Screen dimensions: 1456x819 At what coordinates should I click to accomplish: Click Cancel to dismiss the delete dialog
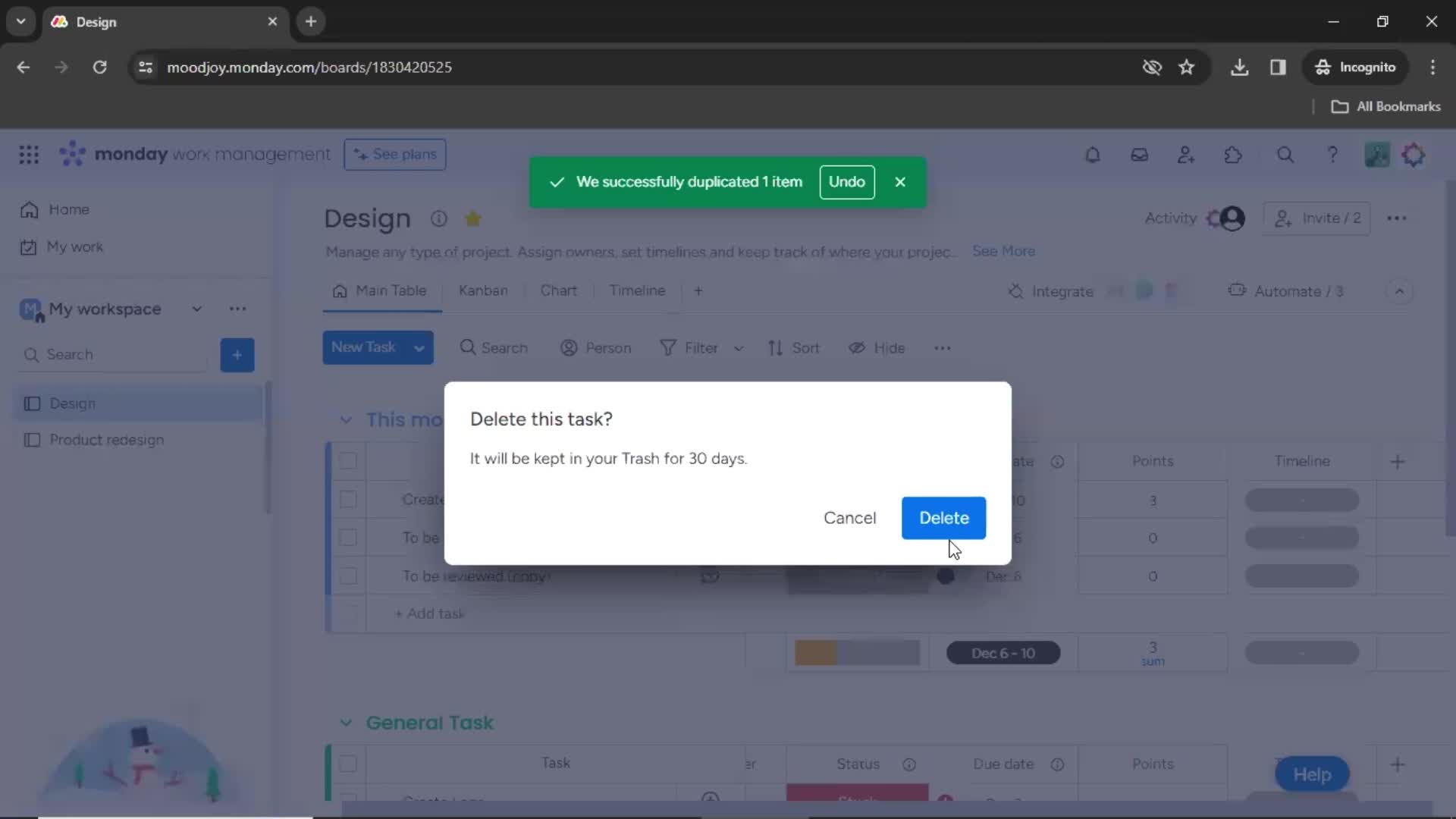pyautogui.click(x=849, y=518)
